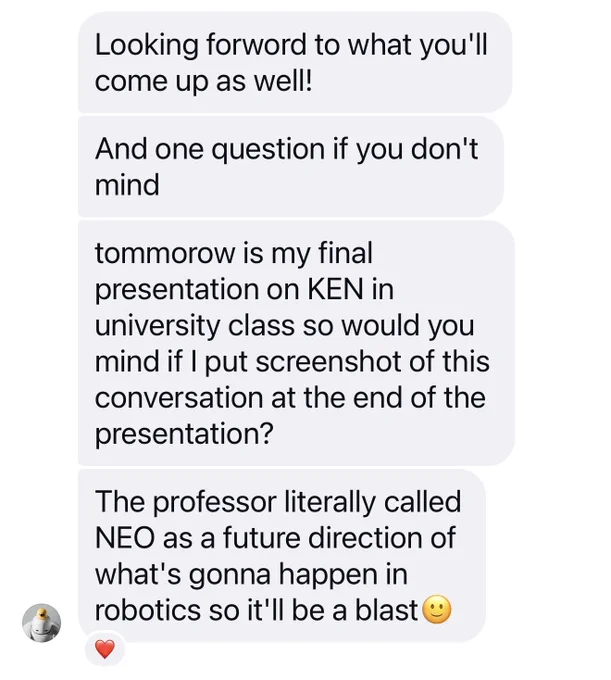Click the misspelled word 'tommorow'

tap(165, 253)
